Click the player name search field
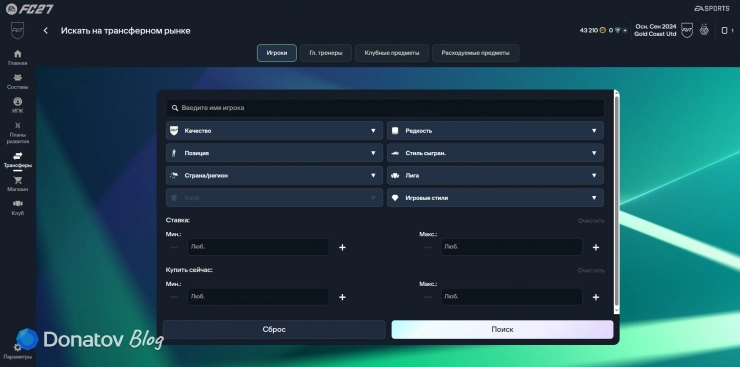 coord(385,108)
